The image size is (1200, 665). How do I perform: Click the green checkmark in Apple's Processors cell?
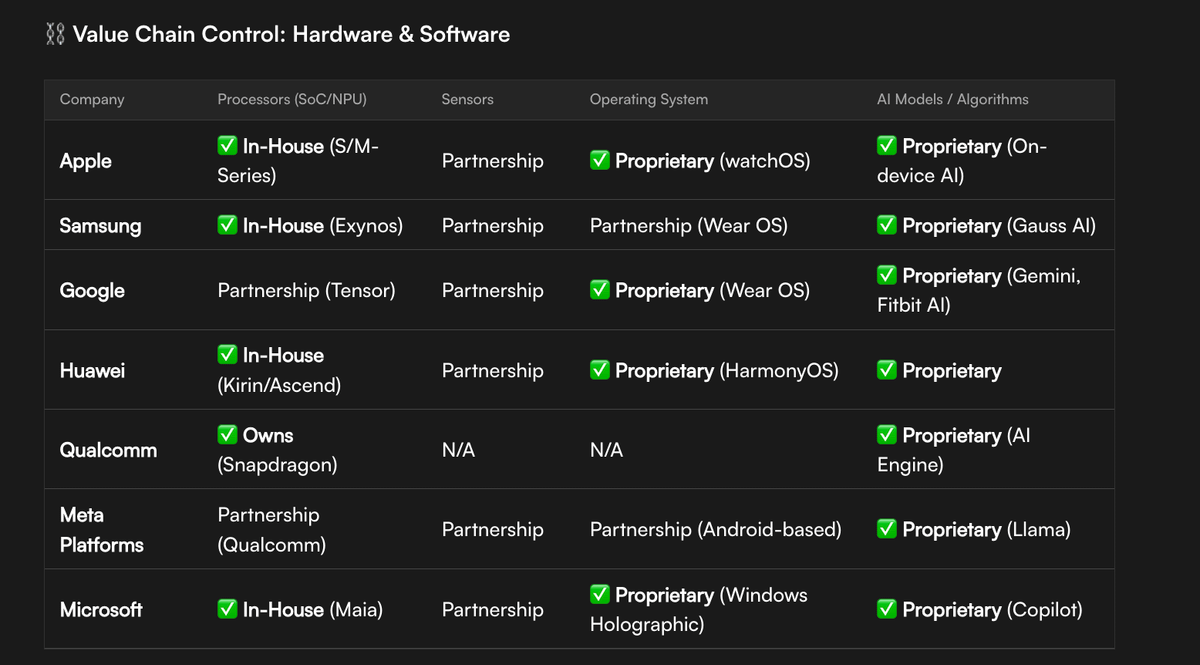(x=227, y=146)
